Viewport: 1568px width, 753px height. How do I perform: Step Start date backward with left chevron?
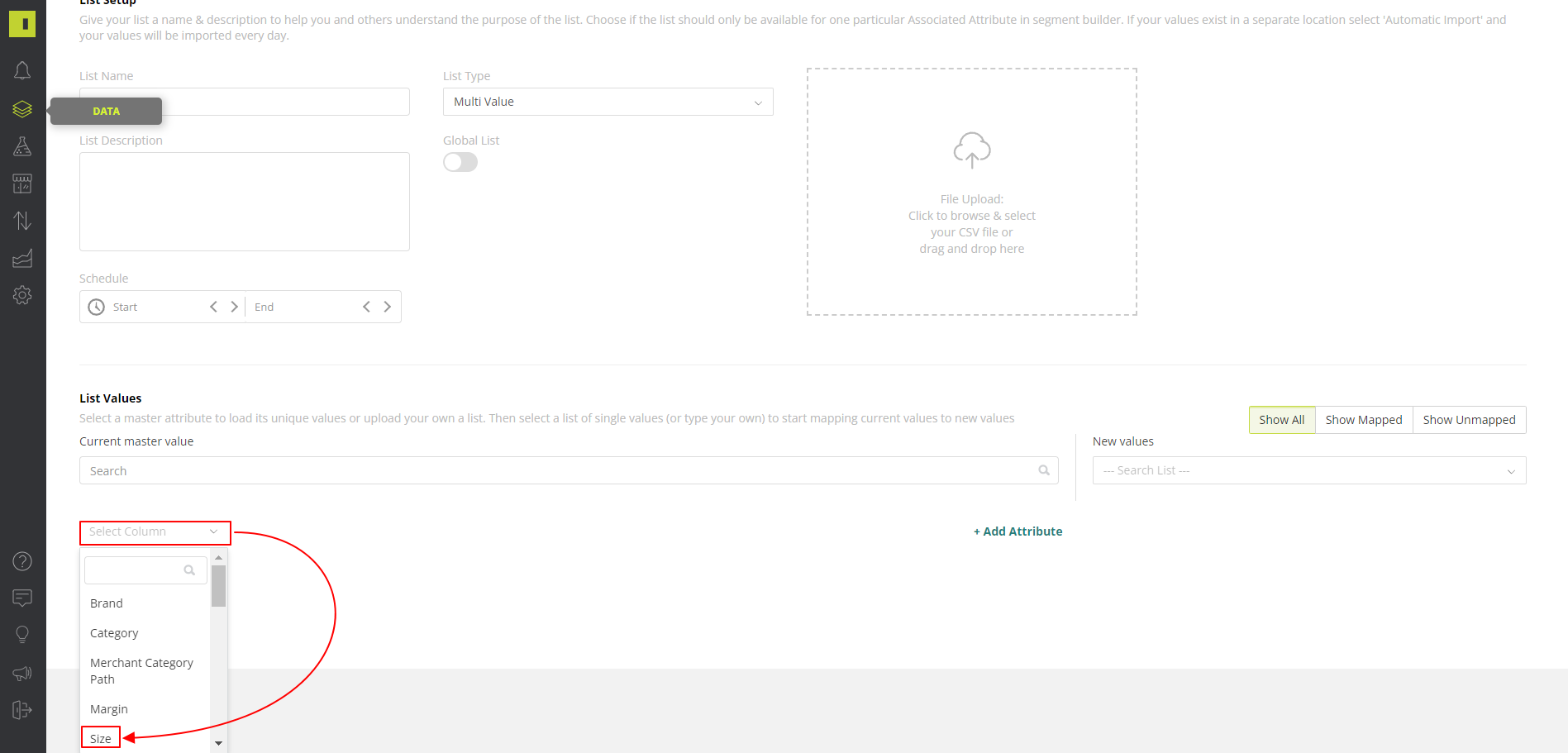[x=213, y=307]
